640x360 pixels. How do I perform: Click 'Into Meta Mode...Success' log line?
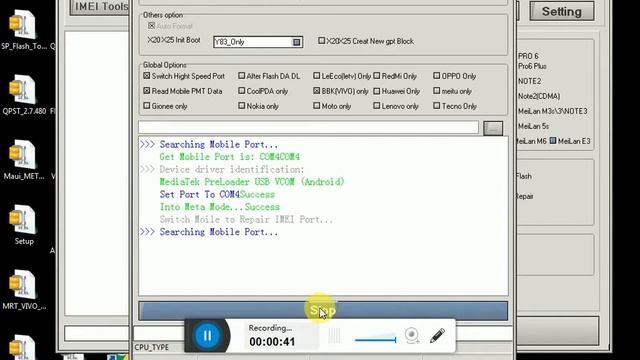click(x=220, y=207)
